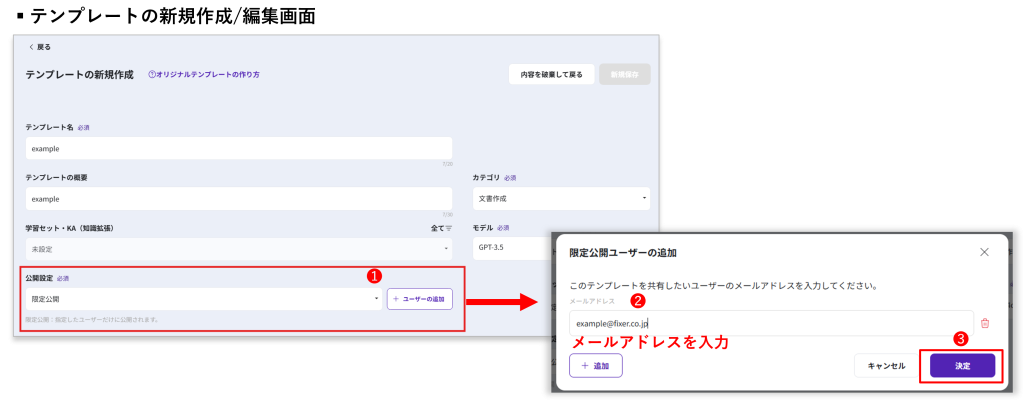Open the モデル dropdown showing GPT-3.5
The height and width of the screenshot is (401, 1024).
coord(510,249)
